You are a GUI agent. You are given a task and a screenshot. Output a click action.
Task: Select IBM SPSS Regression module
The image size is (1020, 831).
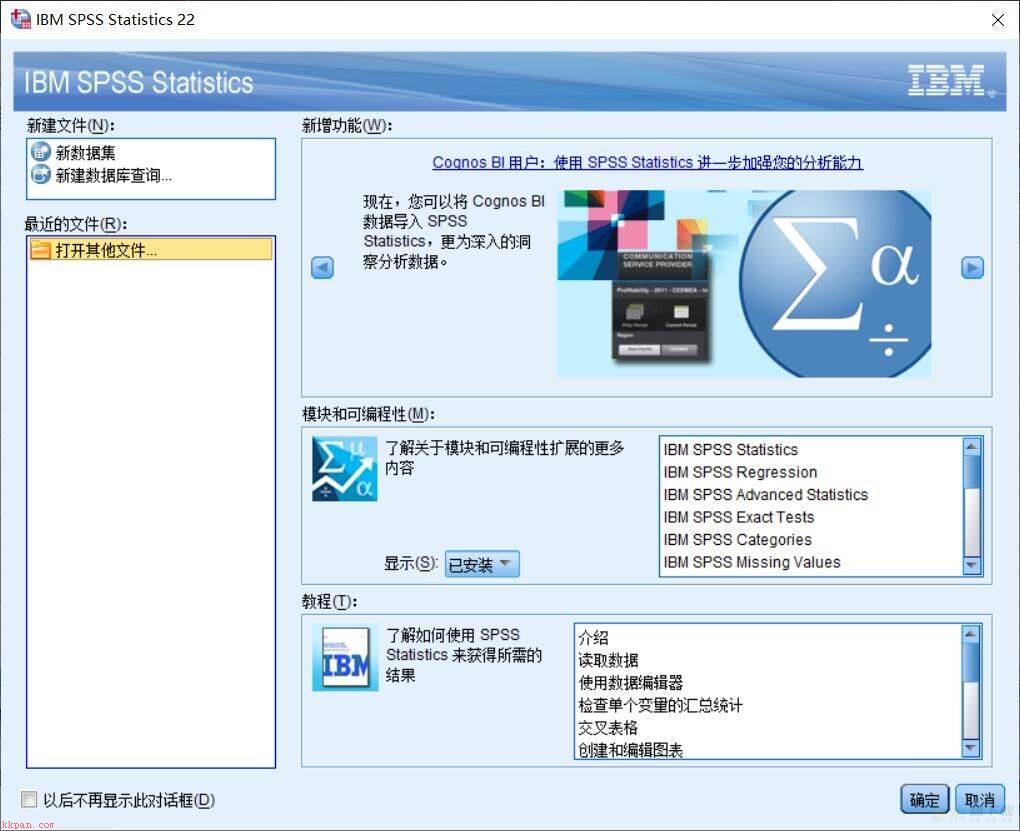point(810,472)
